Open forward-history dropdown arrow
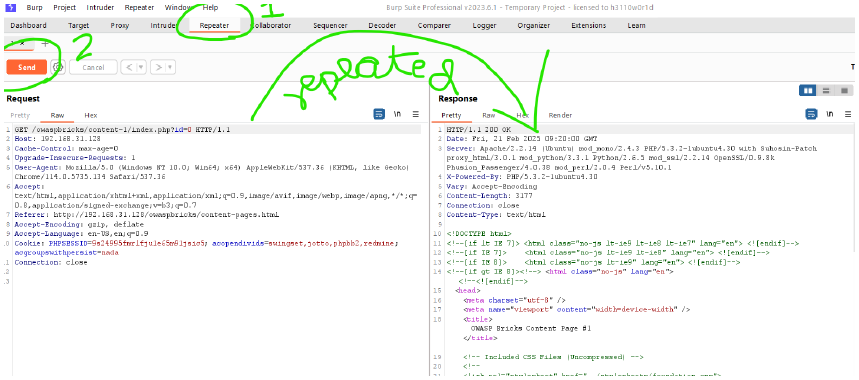 pyautogui.click(x=171, y=67)
